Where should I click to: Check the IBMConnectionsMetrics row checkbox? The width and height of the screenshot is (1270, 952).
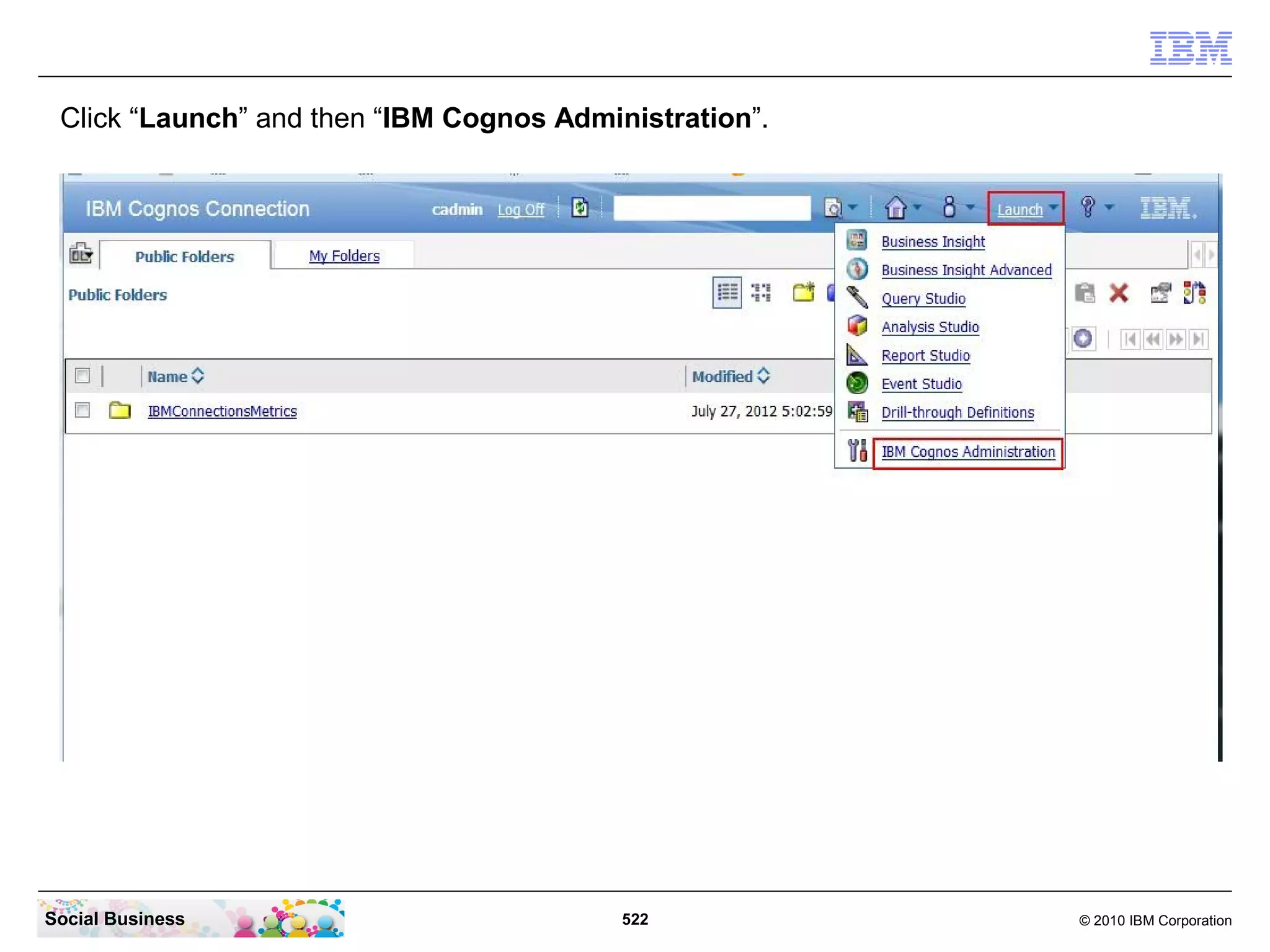tap(82, 410)
